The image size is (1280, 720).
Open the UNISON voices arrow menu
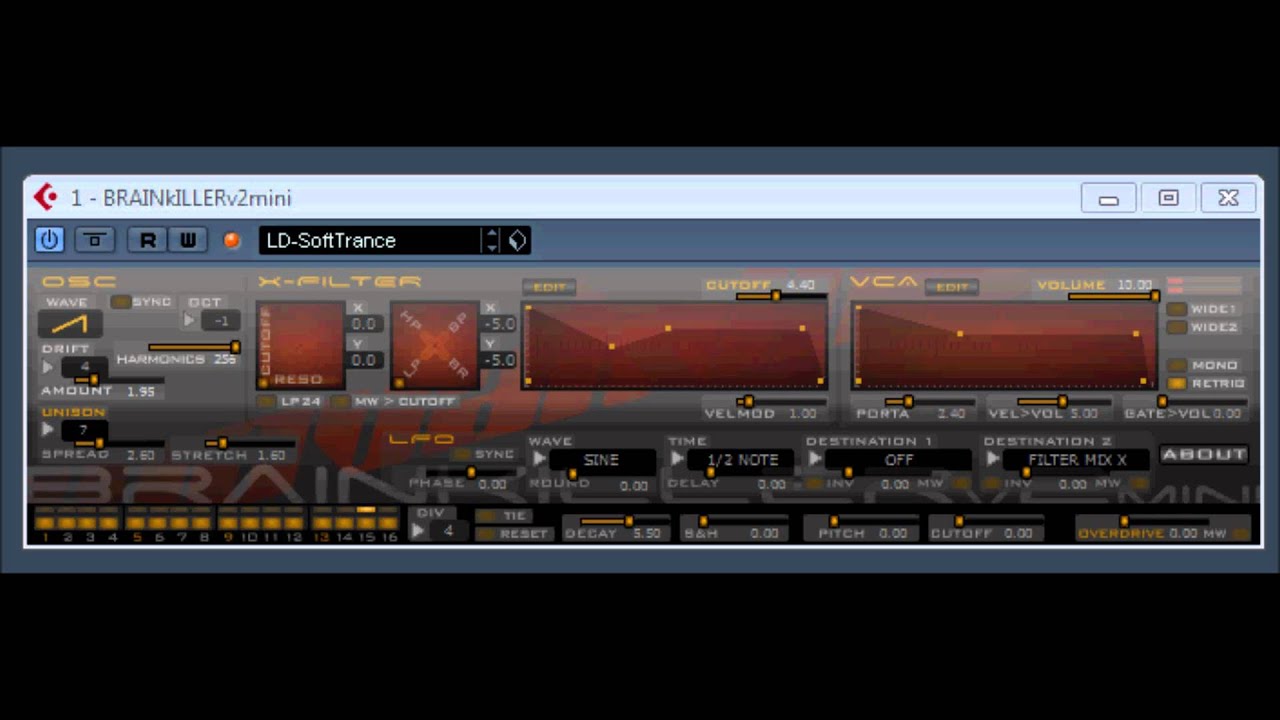48,430
